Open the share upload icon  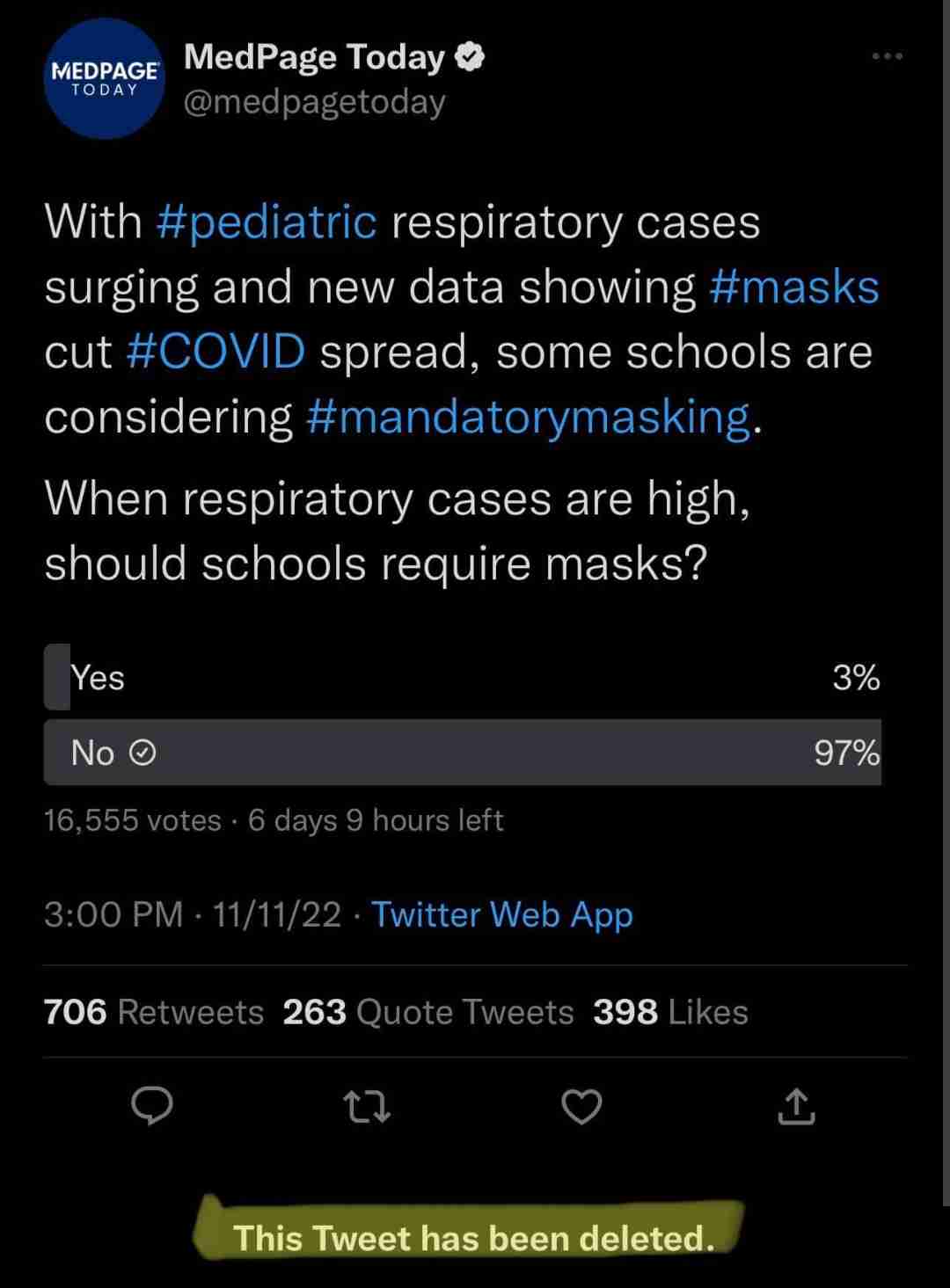coord(797,1106)
